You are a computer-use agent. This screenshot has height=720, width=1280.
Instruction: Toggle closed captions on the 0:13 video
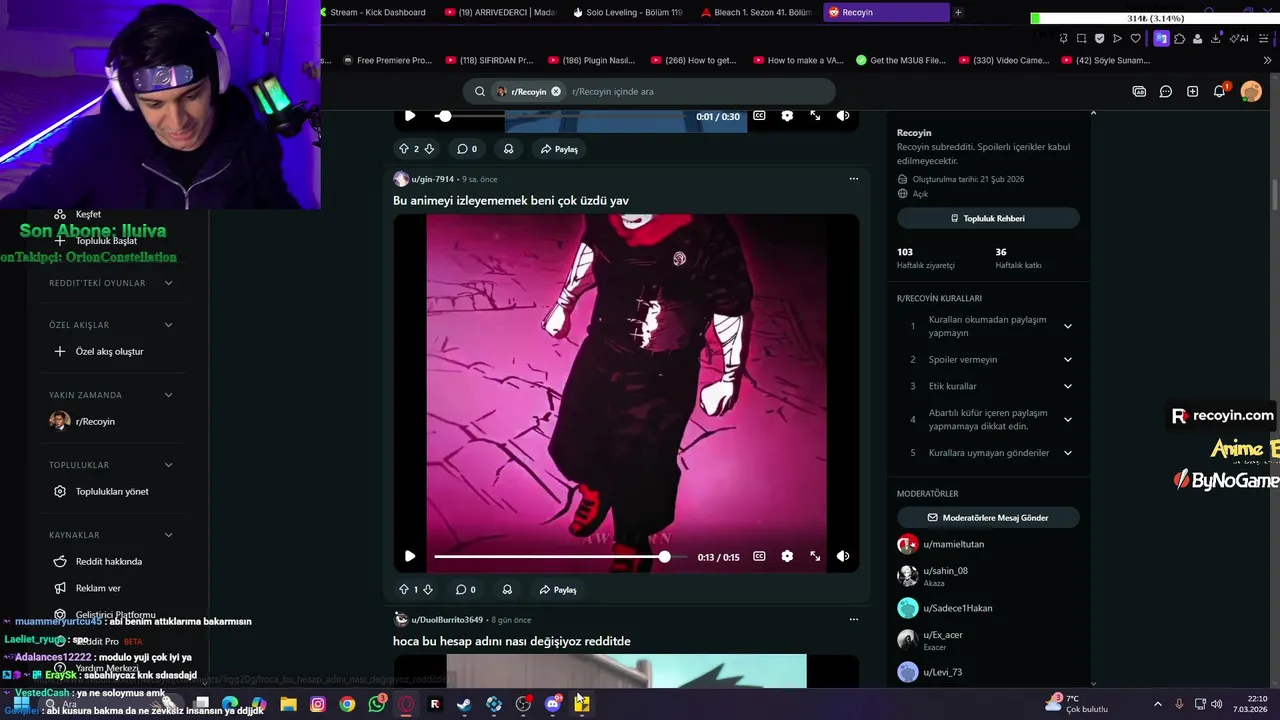tap(759, 556)
